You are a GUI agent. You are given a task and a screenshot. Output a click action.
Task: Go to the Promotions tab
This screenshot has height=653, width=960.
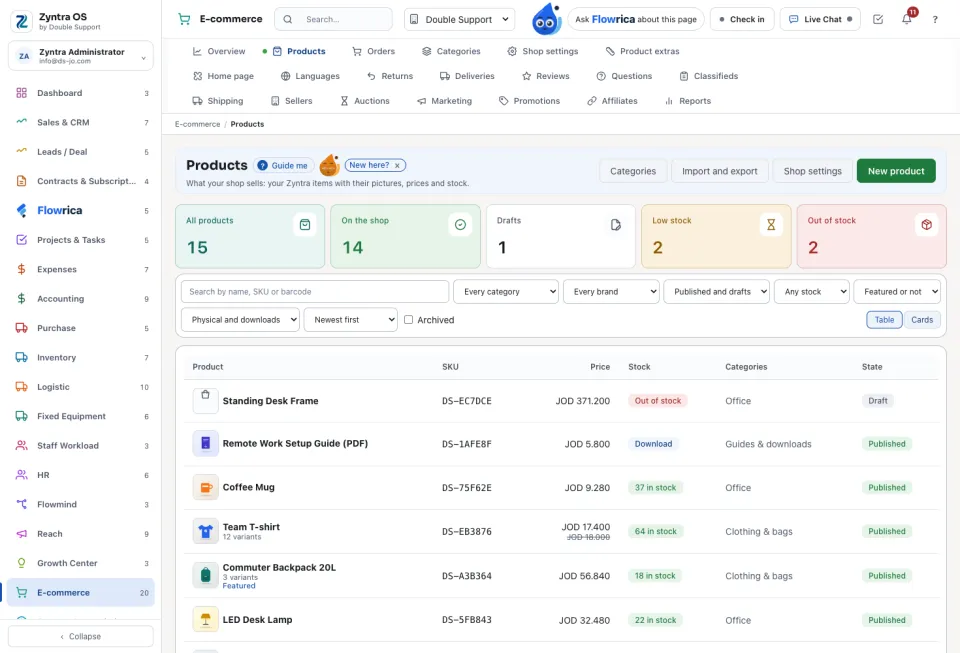(x=529, y=101)
